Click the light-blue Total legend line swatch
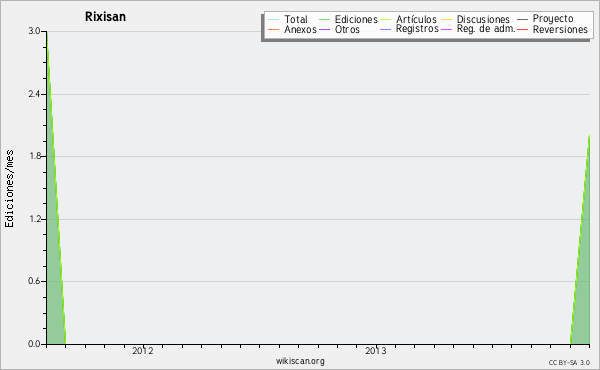600x370 pixels. (274, 20)
